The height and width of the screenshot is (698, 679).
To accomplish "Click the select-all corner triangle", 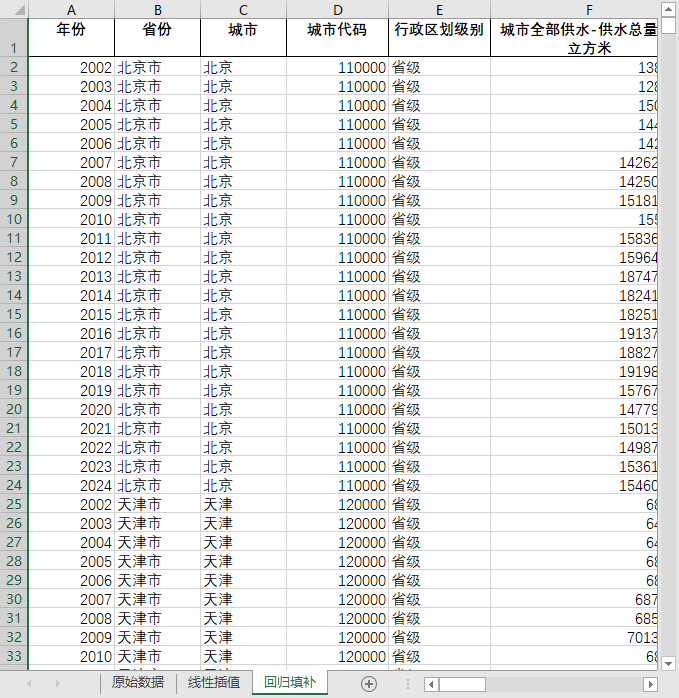I will point(19,9).
